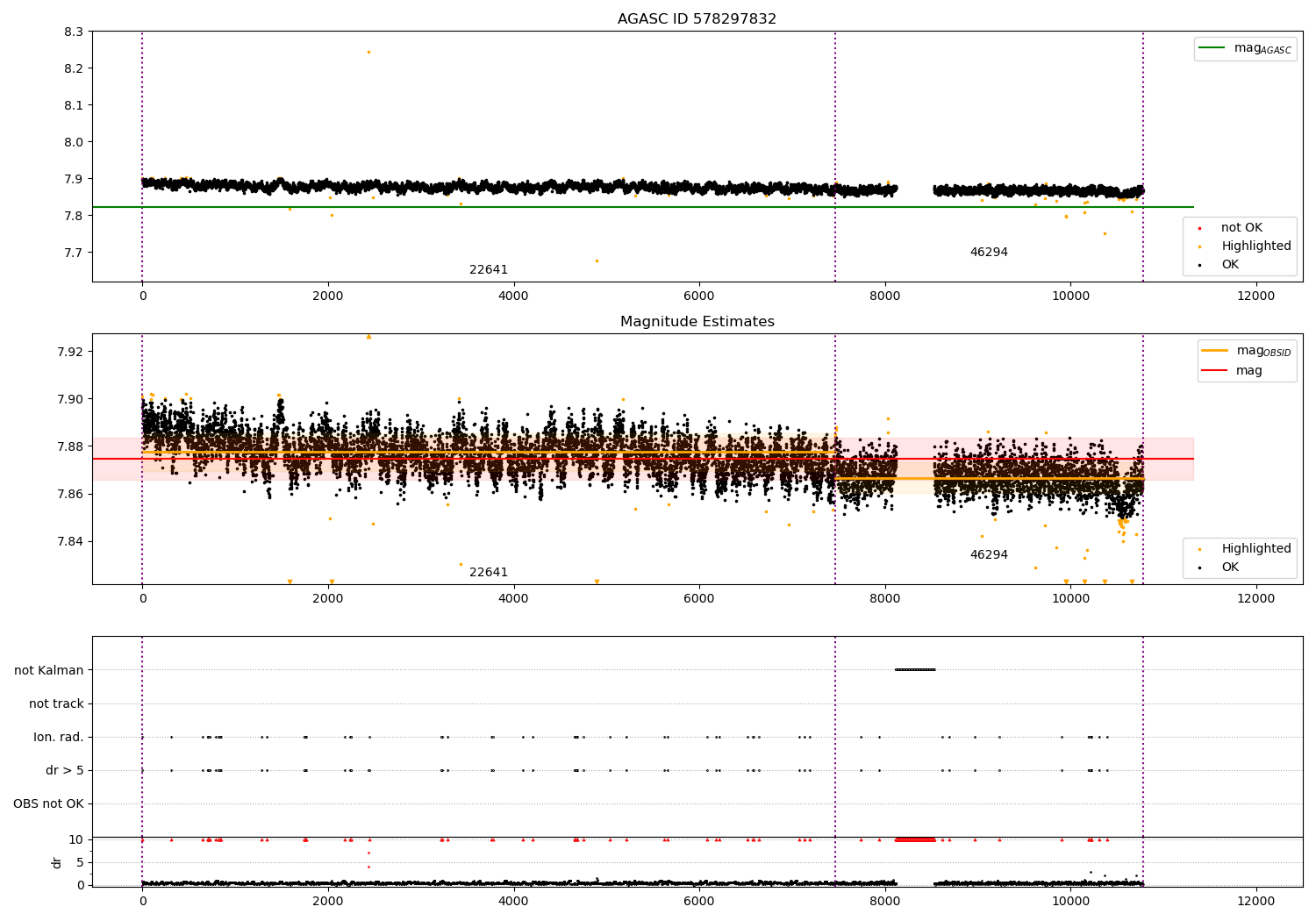
Task: Click the "4000" x-axis tick of Magnitude Estimates plot
Action: (513, 599)
